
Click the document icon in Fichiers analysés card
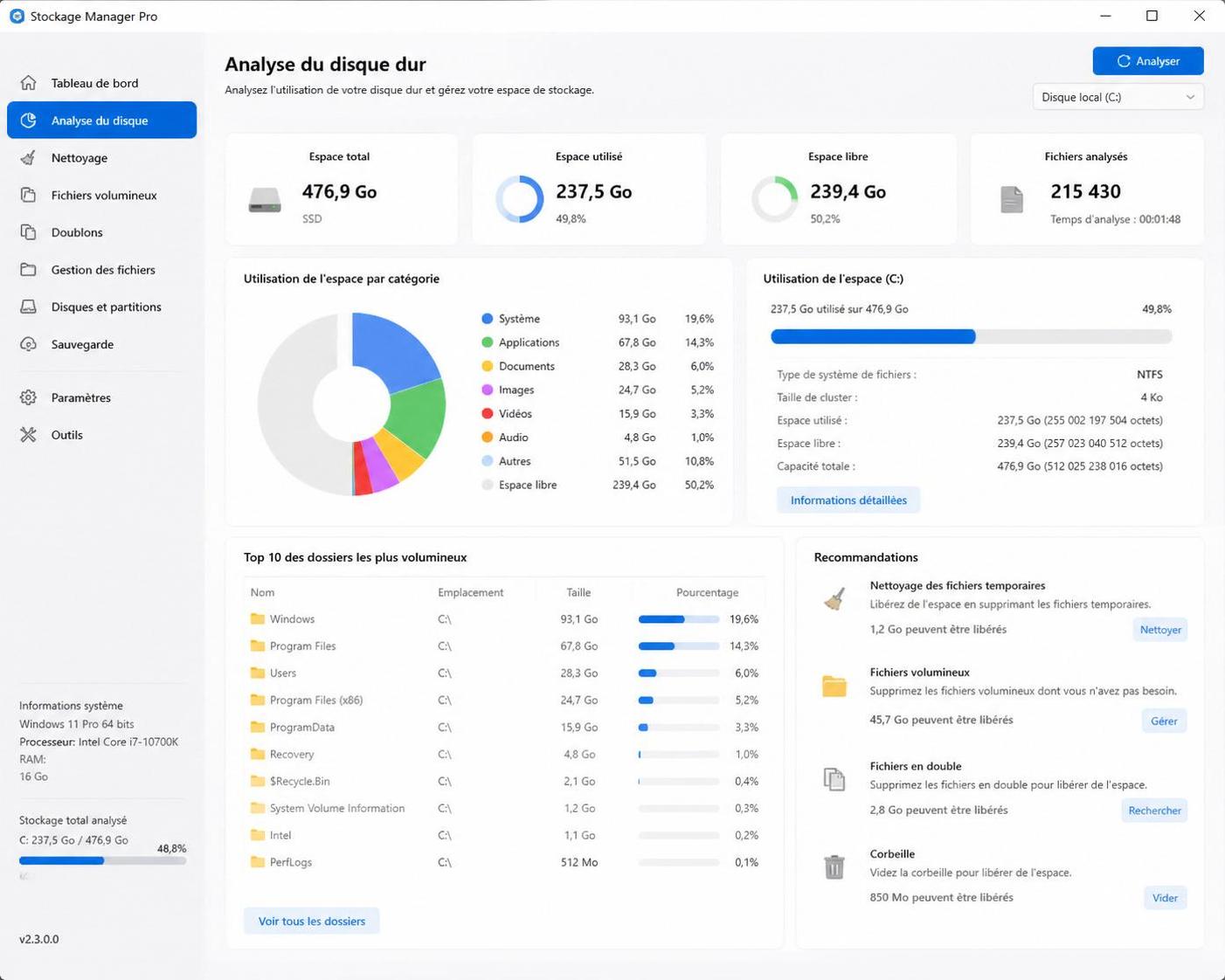point(1012,200)
